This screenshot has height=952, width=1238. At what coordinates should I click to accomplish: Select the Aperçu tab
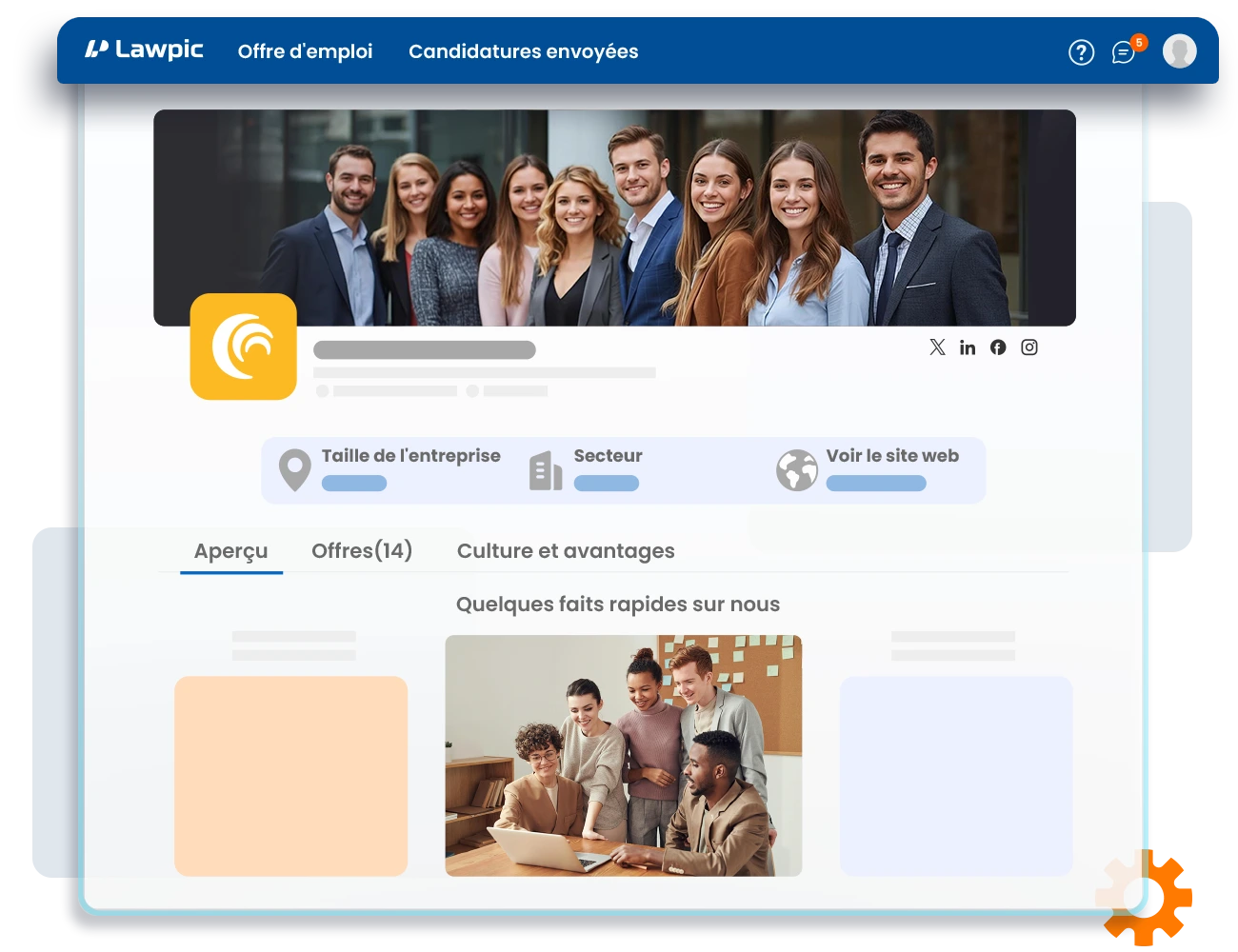coord(230,551)
